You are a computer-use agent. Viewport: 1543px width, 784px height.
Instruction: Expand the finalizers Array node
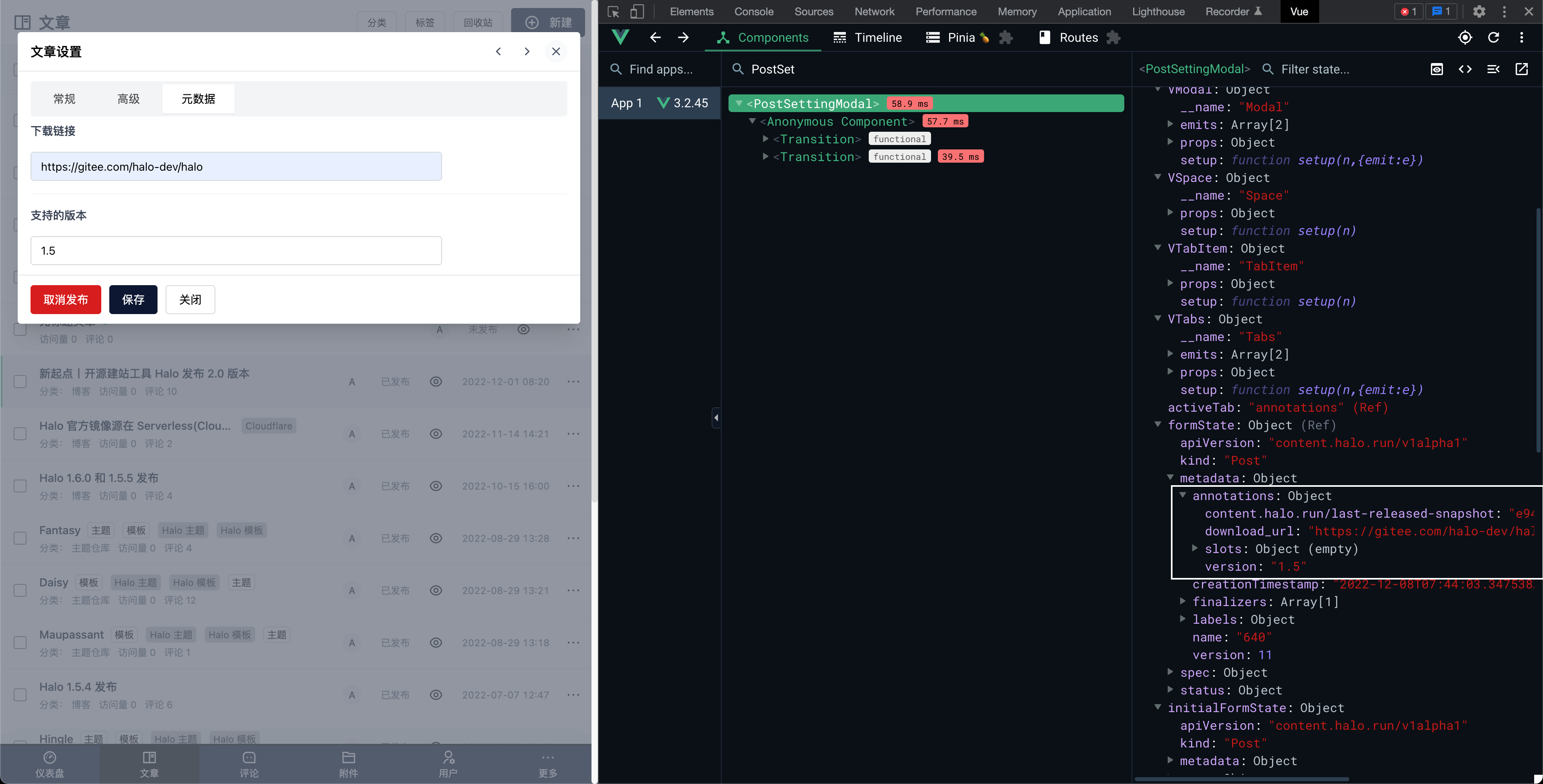click(x=1184, y=602)
